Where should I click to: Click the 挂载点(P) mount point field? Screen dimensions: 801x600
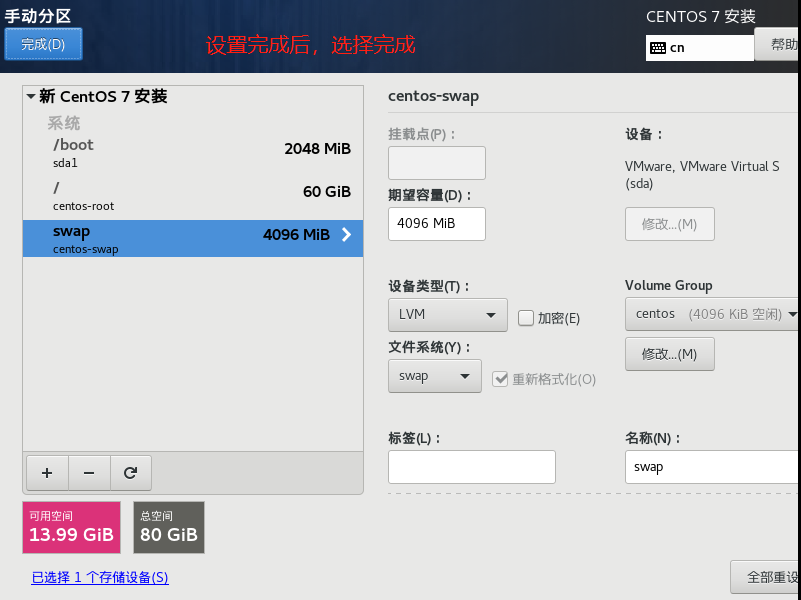point(437,163)
